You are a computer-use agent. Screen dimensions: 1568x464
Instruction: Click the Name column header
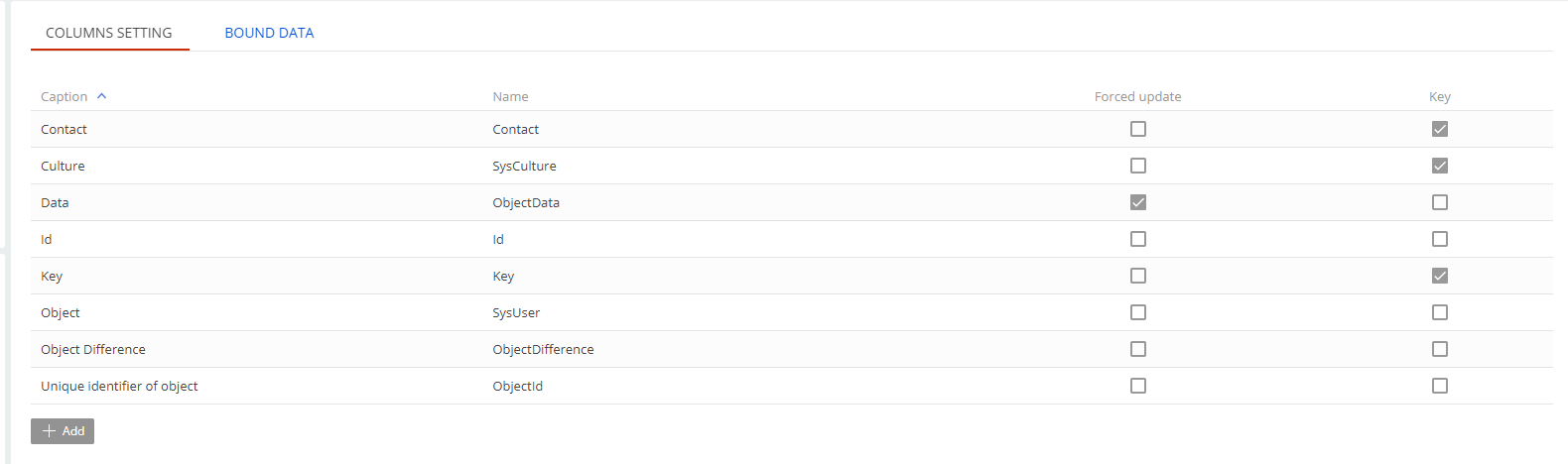510,96
